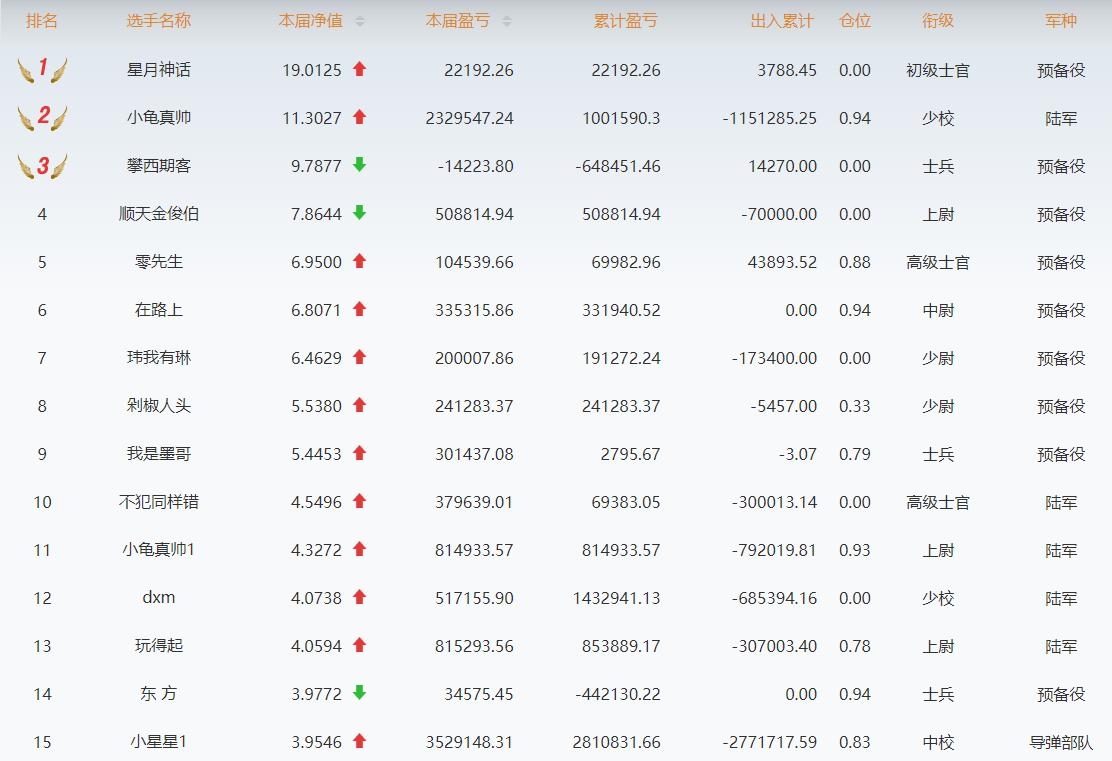1112x761 pixels.
Task: Click the rank 3 wings badge
Action: point(42,166)
